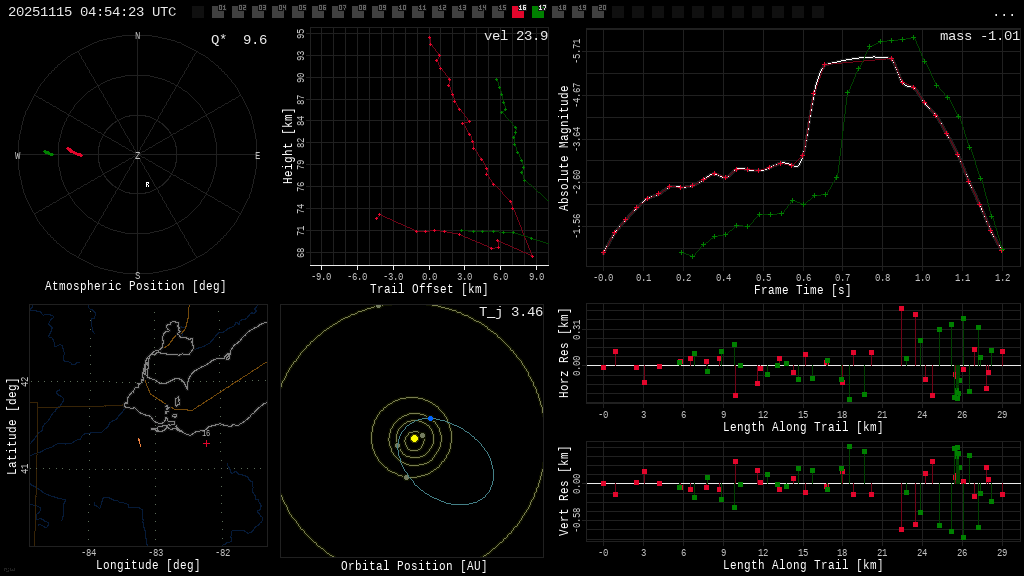
Task: Click the S compass label on polar plot
Action: [138, 276]
